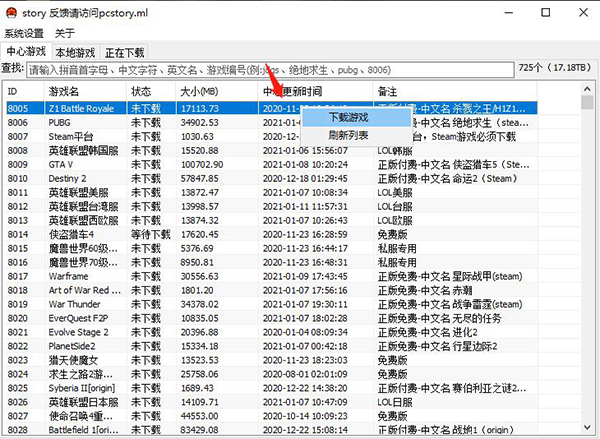Viewport: 600px width, 439px height.
Task: Sort by the 状态 column header
Action: [x=150, y=91]
